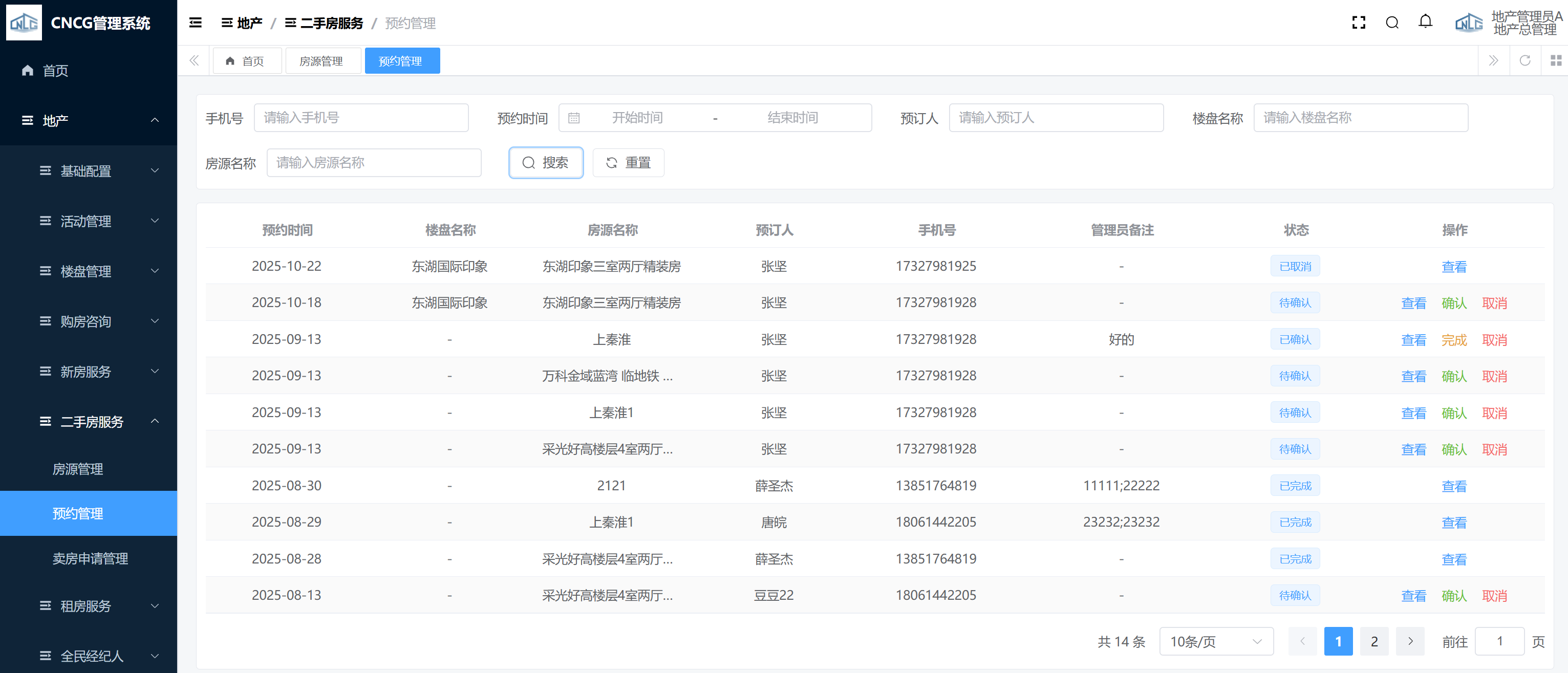Click the 搜索 button
The height and width of the screenshot is (673, 1568).
[545, 163]
